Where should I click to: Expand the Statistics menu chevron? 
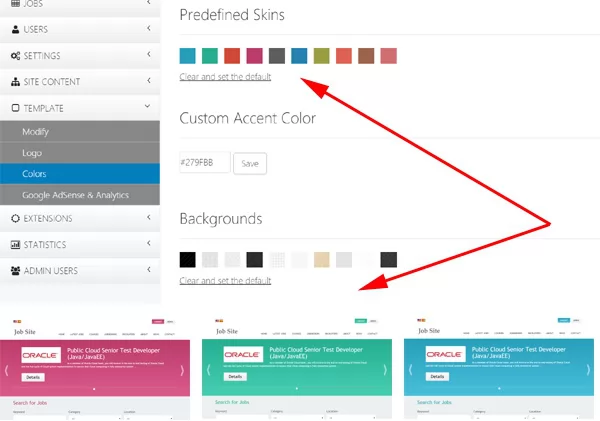click(x=148, y=244)
